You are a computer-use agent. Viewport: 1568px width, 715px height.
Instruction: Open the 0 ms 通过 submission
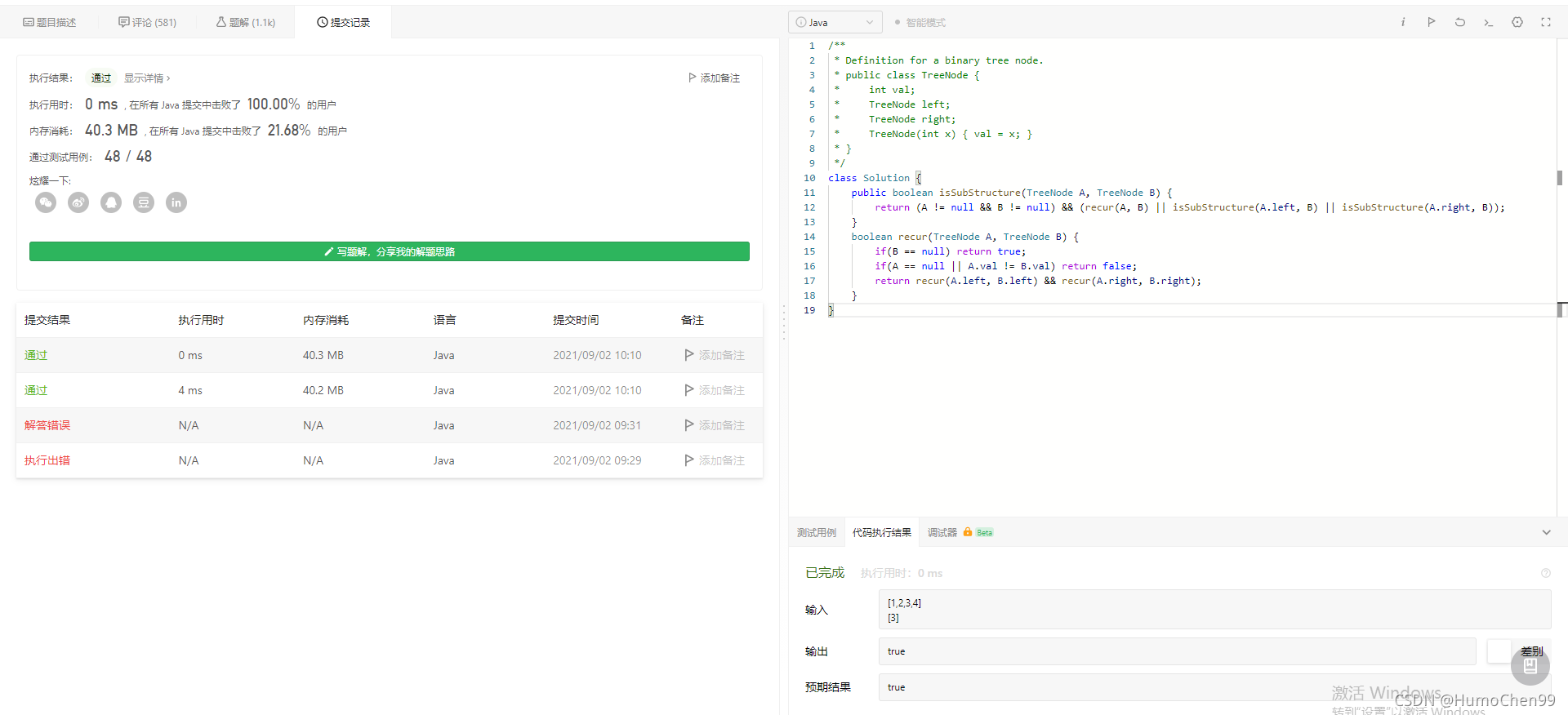36,355
